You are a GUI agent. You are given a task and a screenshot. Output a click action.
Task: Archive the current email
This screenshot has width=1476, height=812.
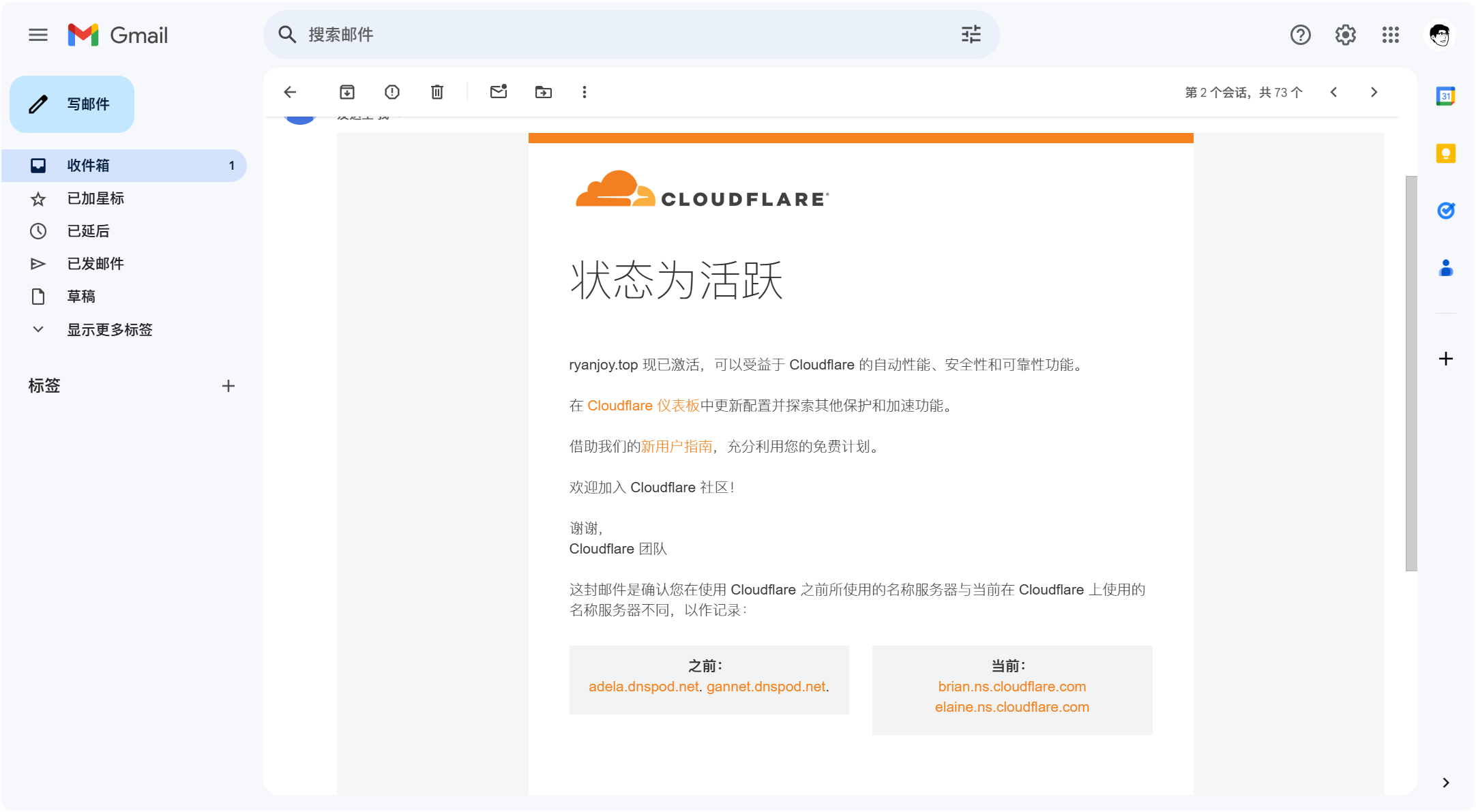pyautogui.click(x=346, y=91)
